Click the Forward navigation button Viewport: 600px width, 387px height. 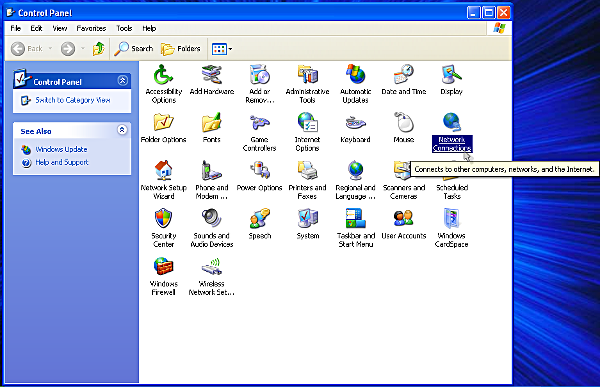tap(68, 49)
